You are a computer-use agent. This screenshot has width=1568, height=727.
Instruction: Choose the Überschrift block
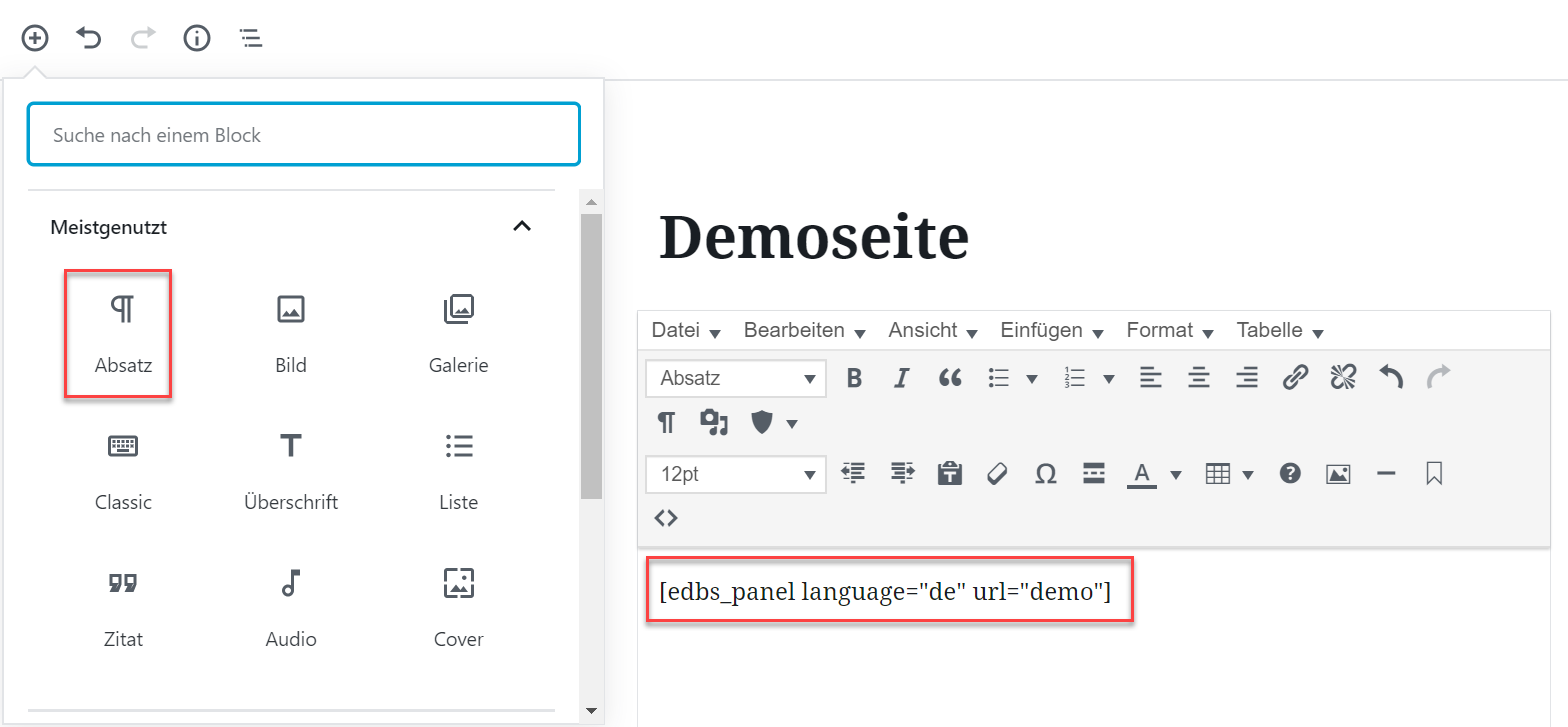pyautogui.click(x=290, y=470)
